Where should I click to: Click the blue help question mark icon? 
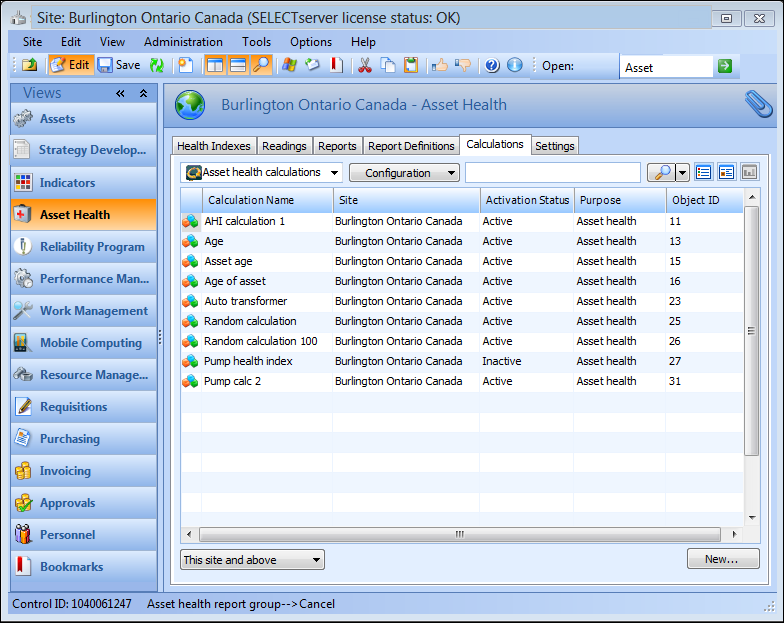click(492, 65)
